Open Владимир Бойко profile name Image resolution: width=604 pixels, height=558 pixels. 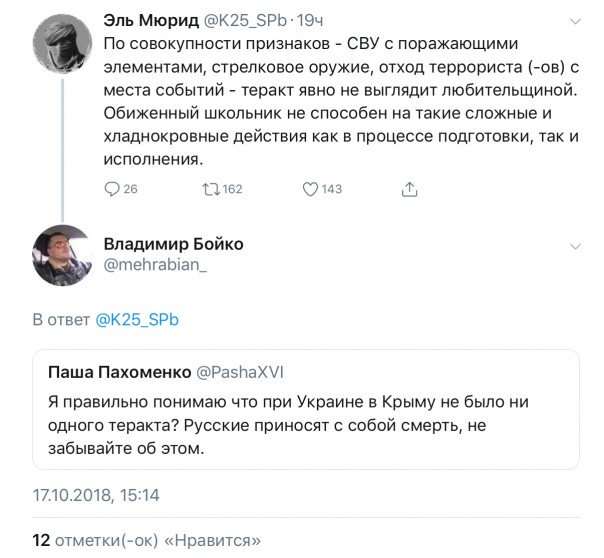[x=173, y=245]
